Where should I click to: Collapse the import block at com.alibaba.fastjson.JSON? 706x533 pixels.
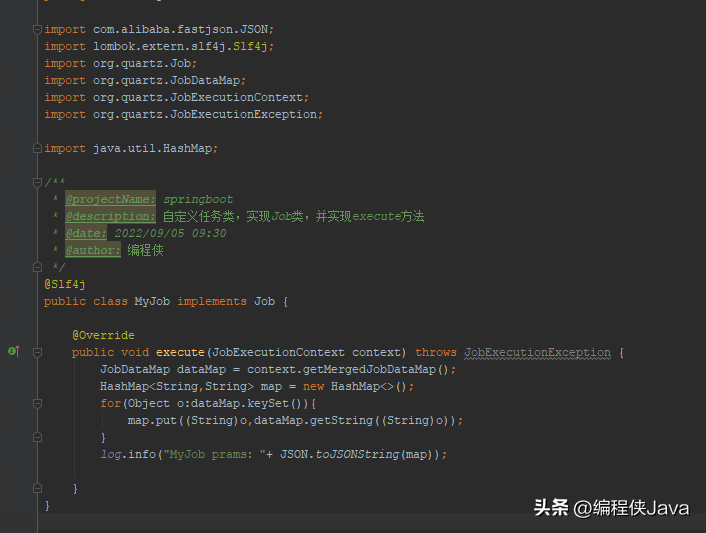point(38,29)
